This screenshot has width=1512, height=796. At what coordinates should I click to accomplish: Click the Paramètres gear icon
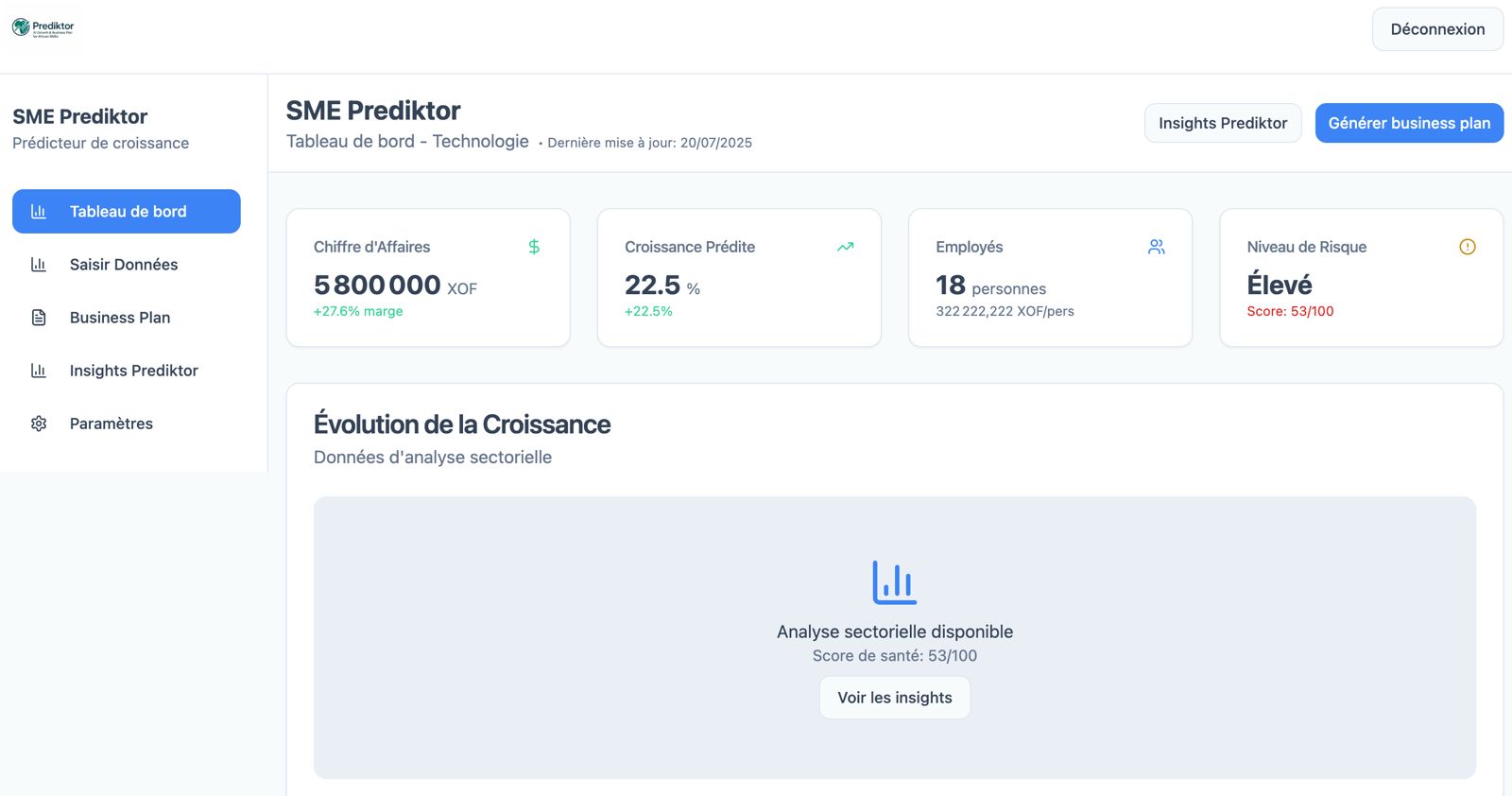[x=39, y=424]
